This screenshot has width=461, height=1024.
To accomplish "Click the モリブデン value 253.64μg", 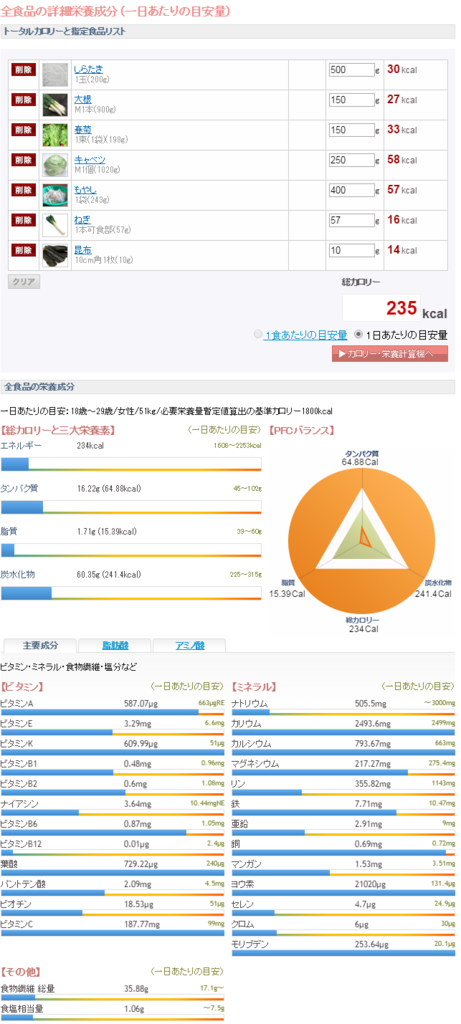I will coord(374,944).
